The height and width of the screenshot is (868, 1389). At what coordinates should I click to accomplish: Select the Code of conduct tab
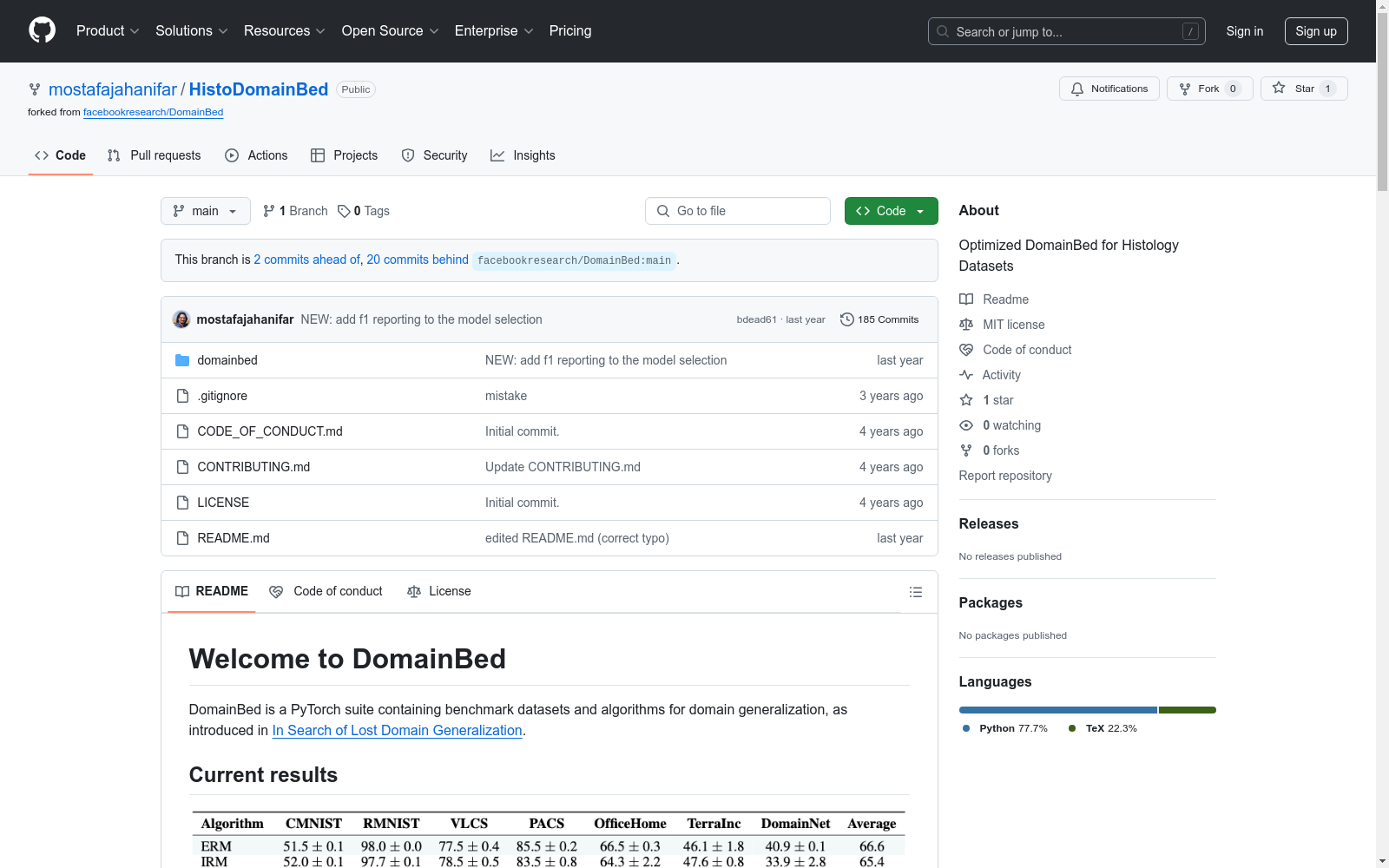click(x=326, y=592)
